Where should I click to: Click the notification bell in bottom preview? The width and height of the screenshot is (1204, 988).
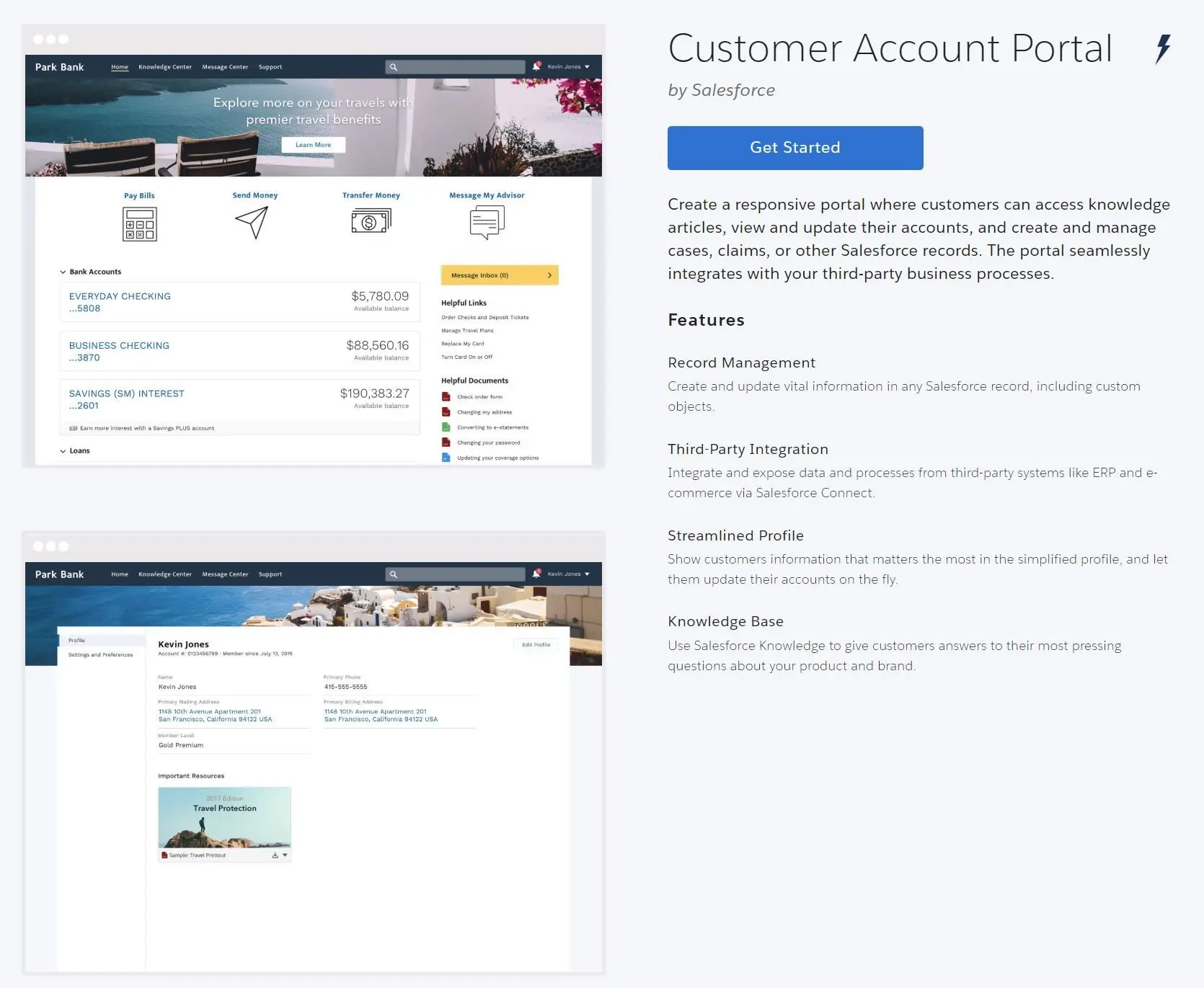click(536, 574)
